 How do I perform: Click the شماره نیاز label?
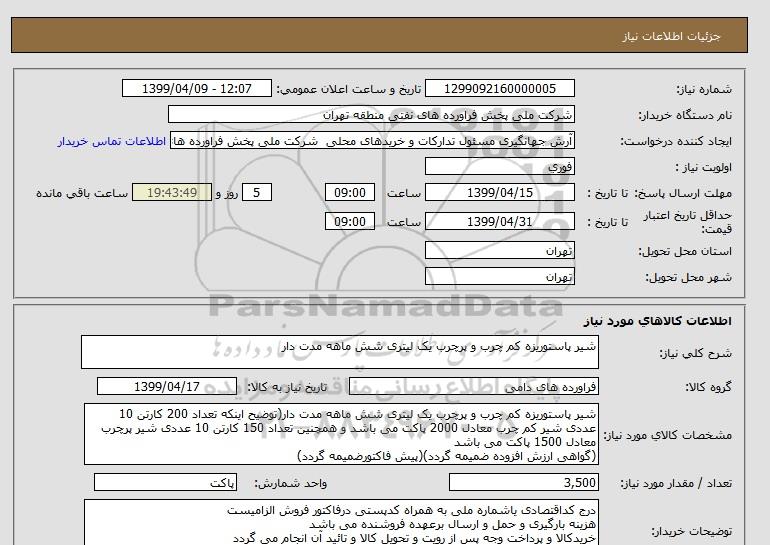click(704, 89)
